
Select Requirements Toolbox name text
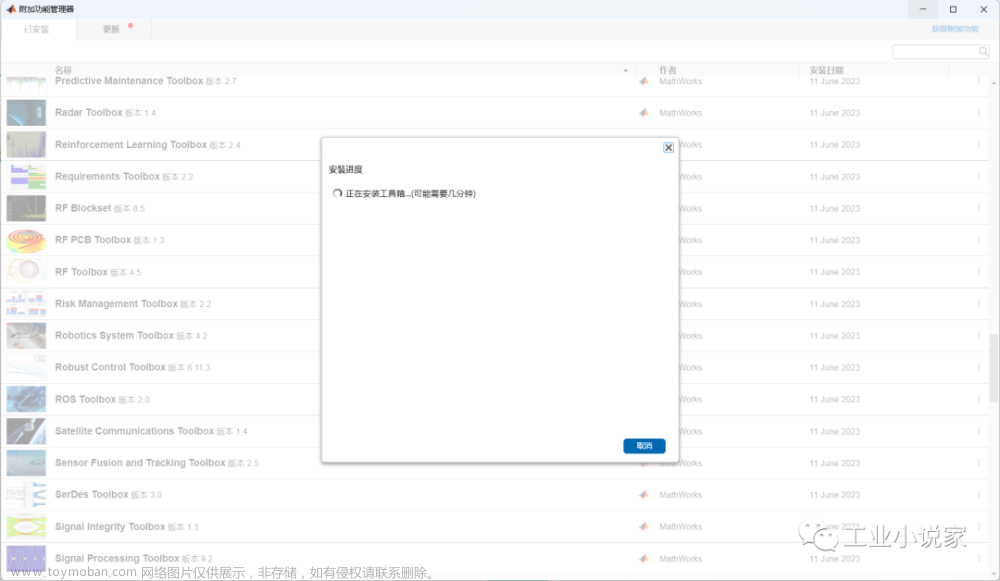[107, 177]
